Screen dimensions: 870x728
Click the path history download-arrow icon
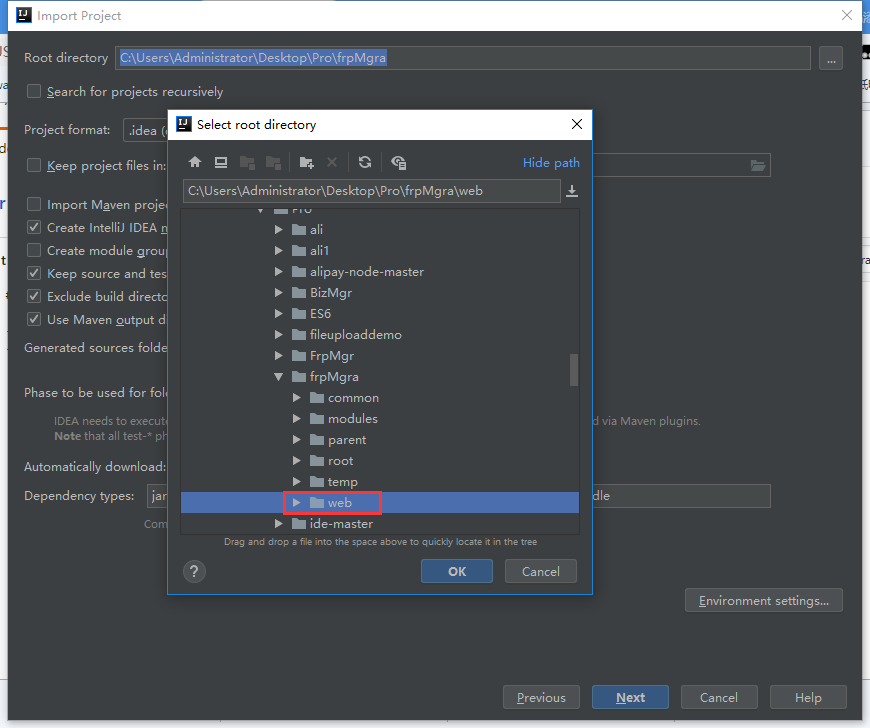click(x=572, y=191)
